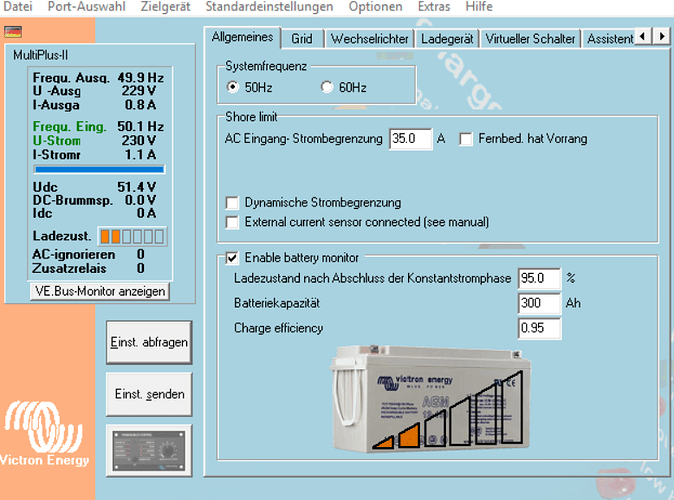Click the Batteriekapazität 300 Ah field
Viewport: 674px width, 500px height.
click(x=539, y=303)
